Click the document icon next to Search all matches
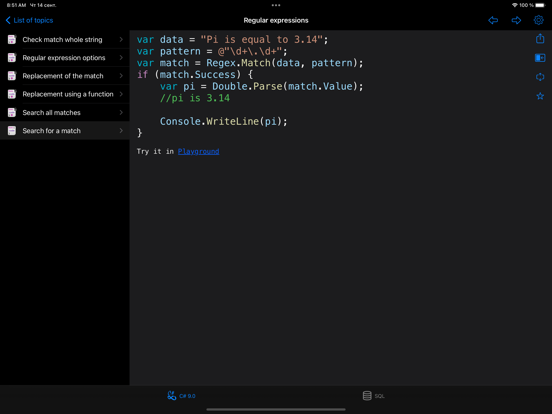 pos(12,112)
